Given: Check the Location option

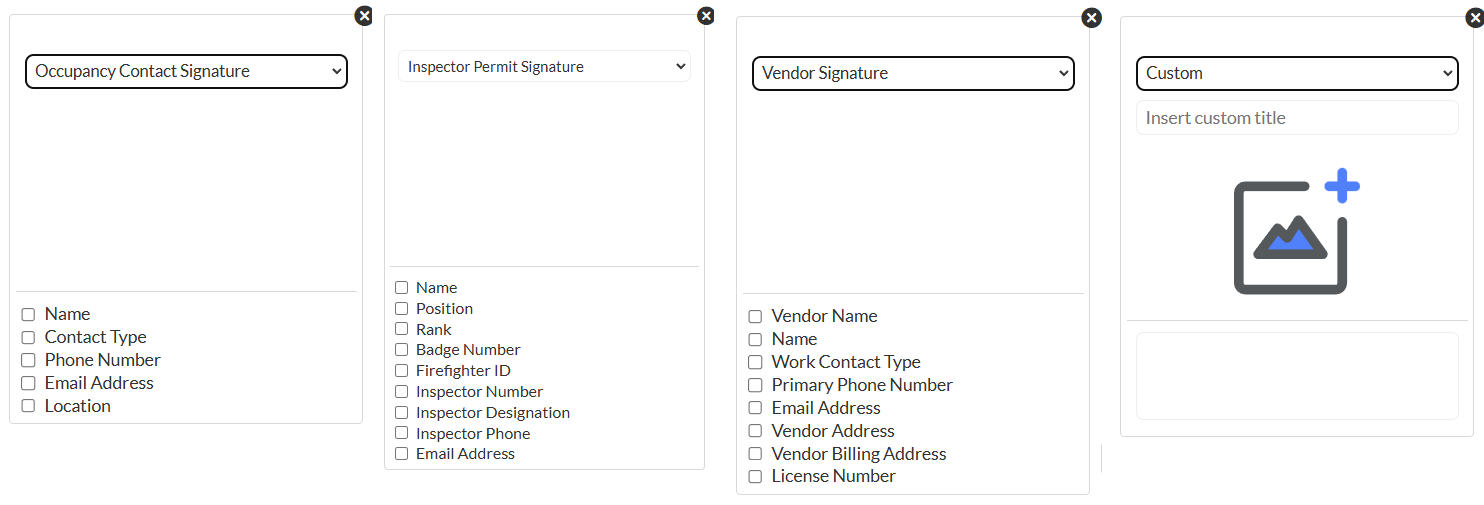Looking at the screenshot, I should click(x=28, y=406).
